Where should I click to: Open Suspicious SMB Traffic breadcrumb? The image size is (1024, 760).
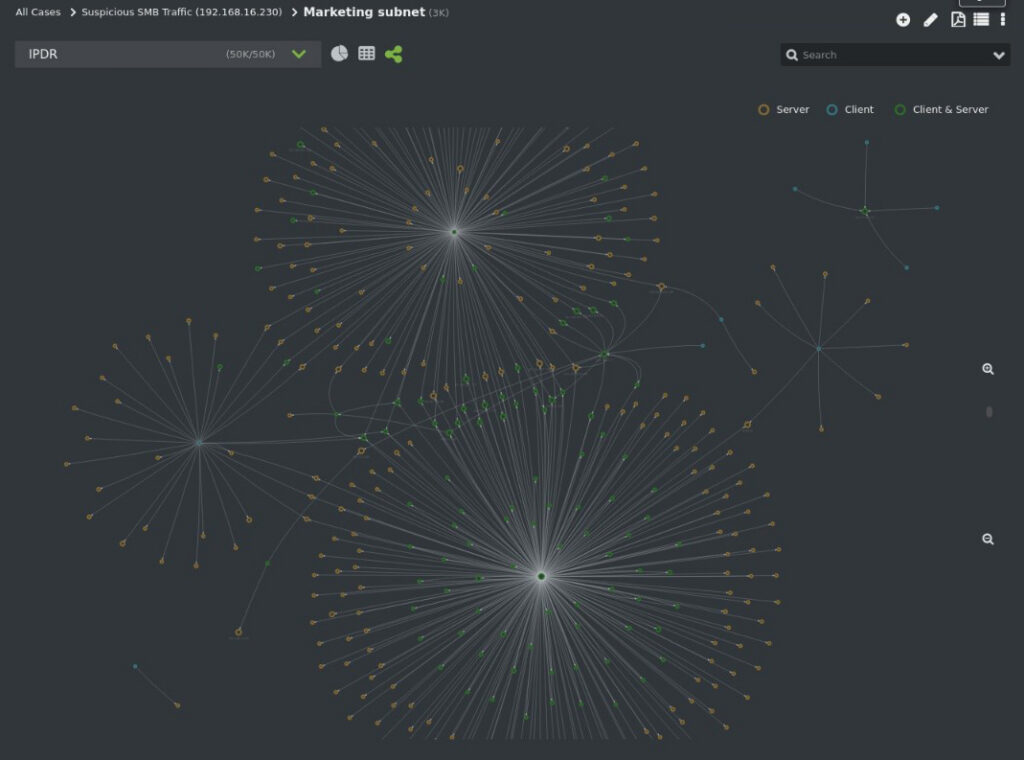(x=181, y=12)
